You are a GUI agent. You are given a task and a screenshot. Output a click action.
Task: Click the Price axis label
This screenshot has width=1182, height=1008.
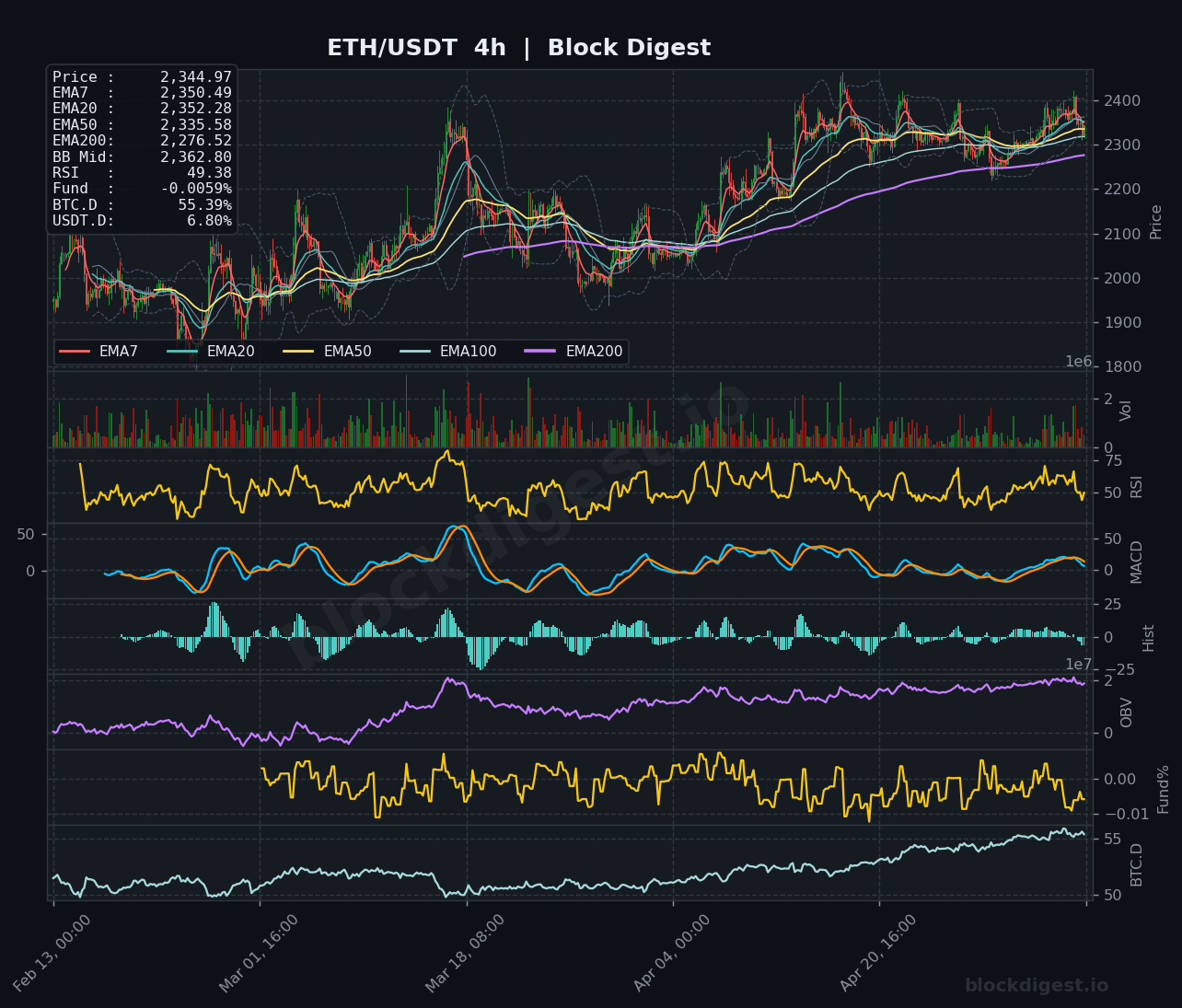[x=1156, y=222]
